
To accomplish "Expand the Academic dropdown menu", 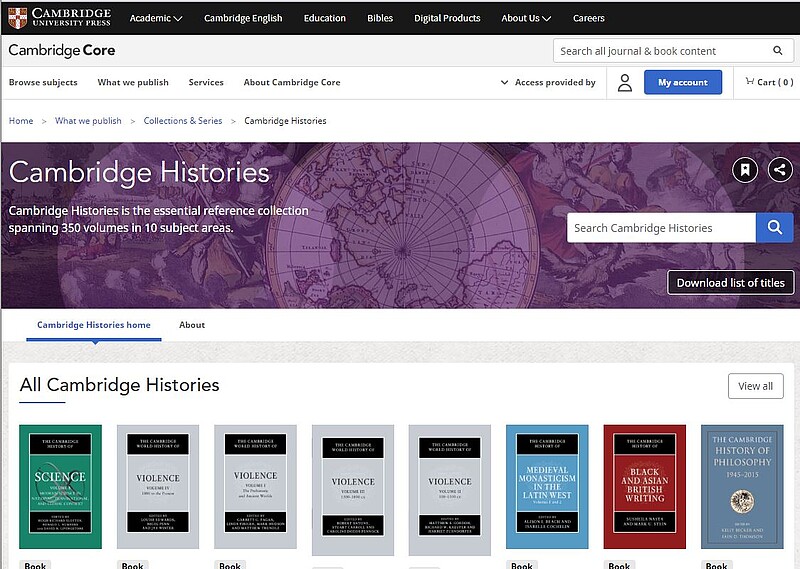I will (156, 18).
